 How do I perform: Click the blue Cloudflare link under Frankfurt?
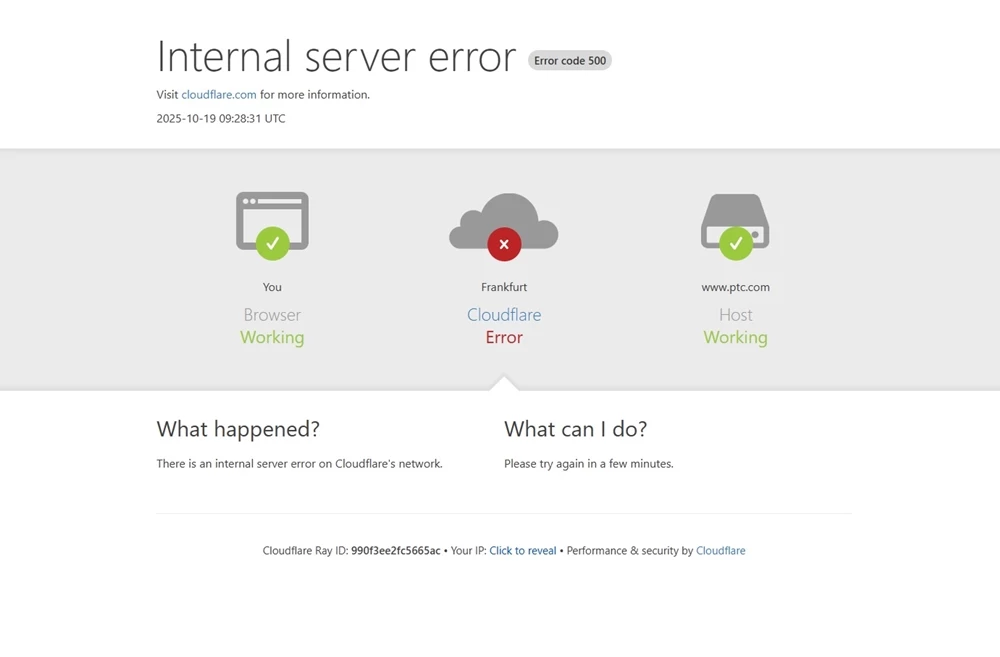[x=504, y=314]
